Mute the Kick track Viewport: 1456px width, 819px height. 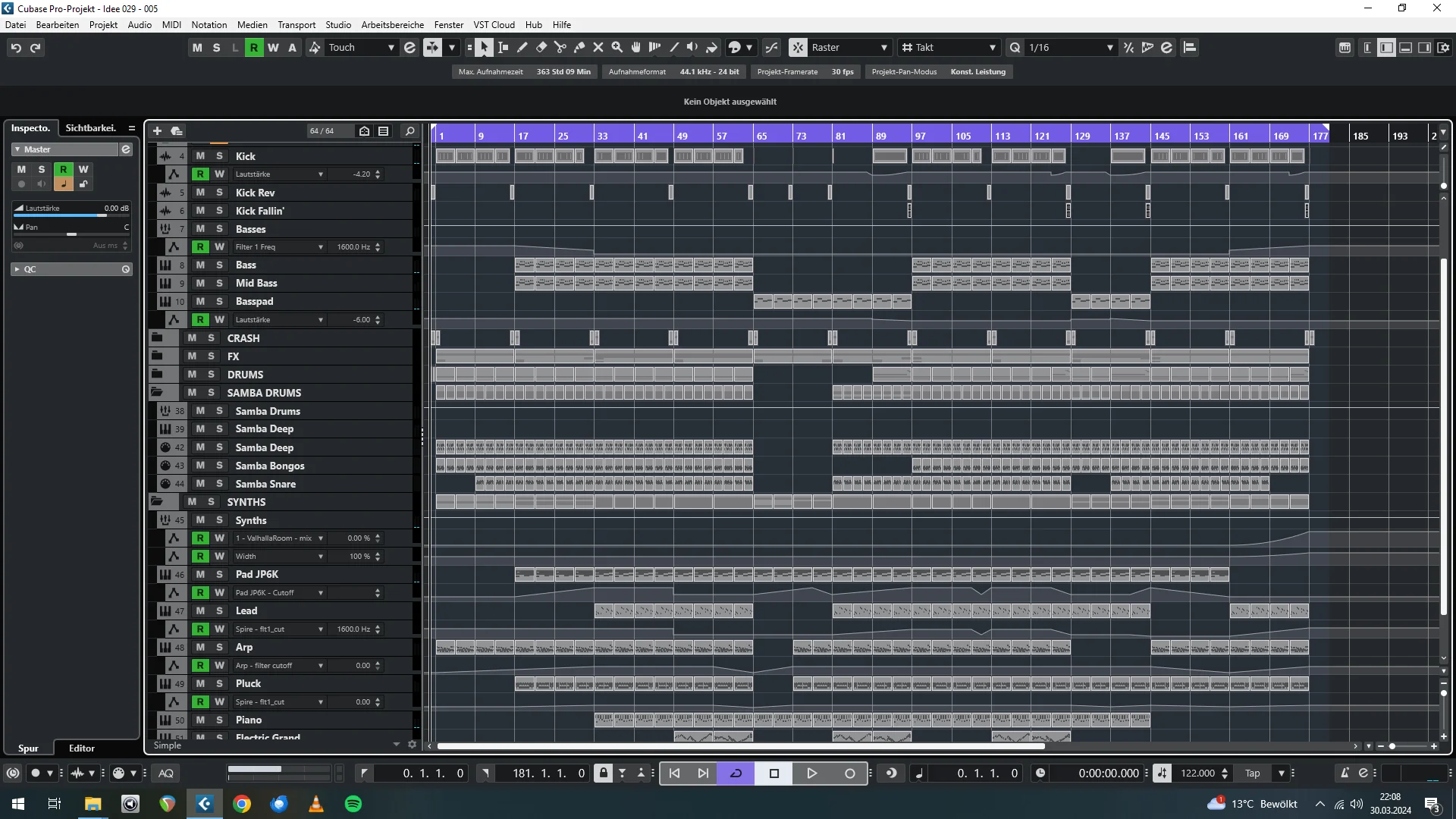click(200, 156)
